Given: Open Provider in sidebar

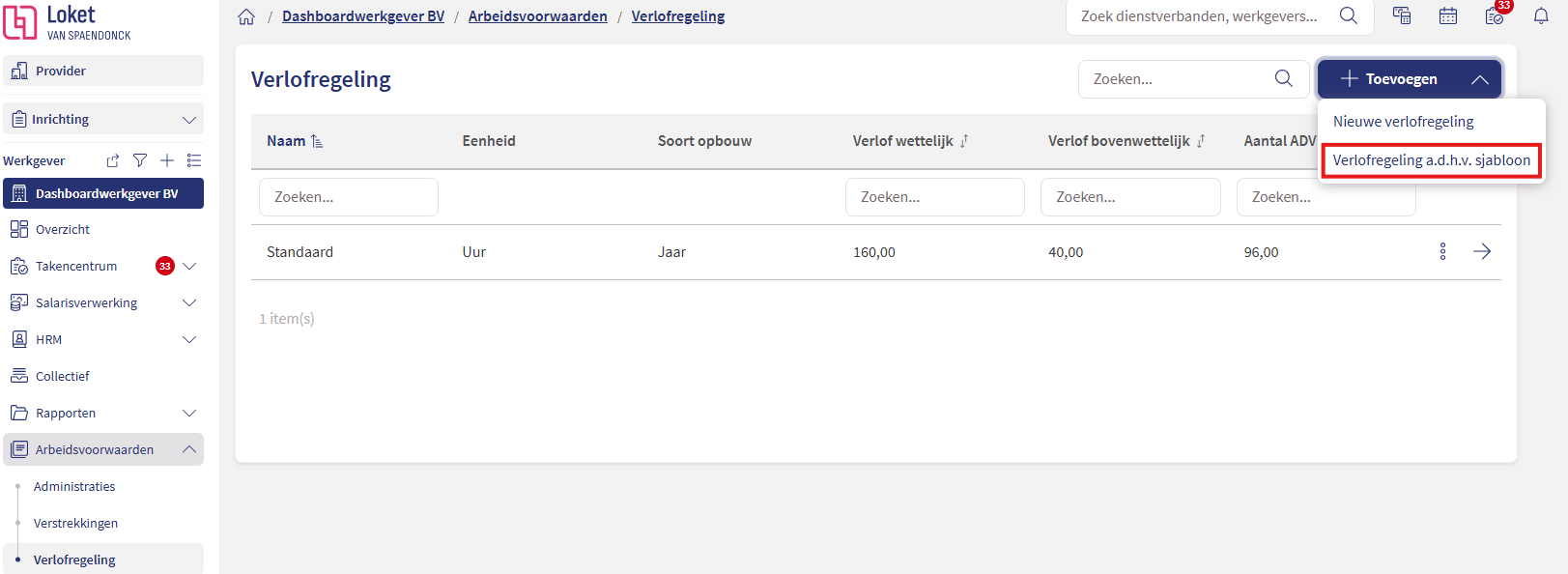Looking at the screenshot, I should pos(103,71).
